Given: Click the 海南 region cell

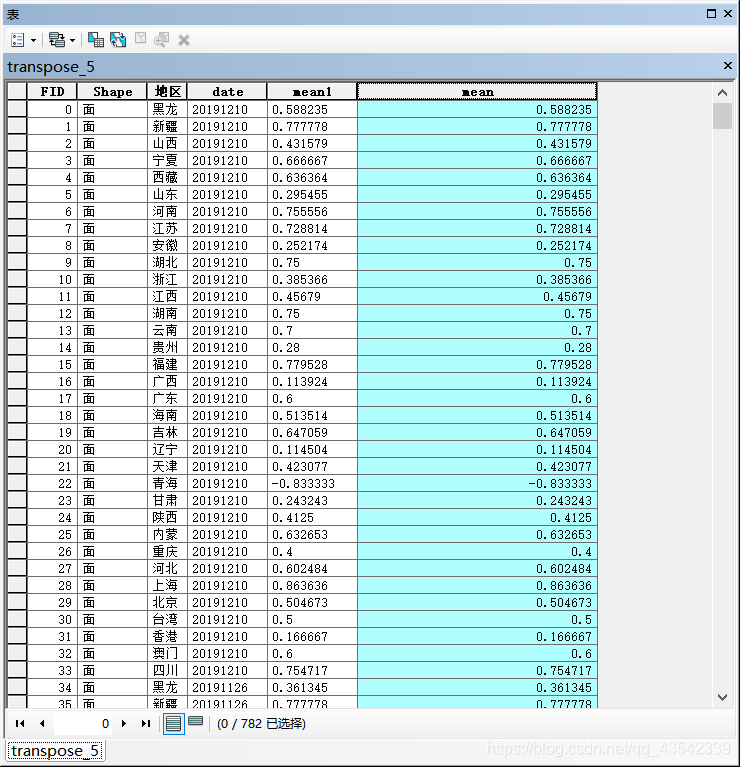Looking at the screenshot, I should [167, 415].
